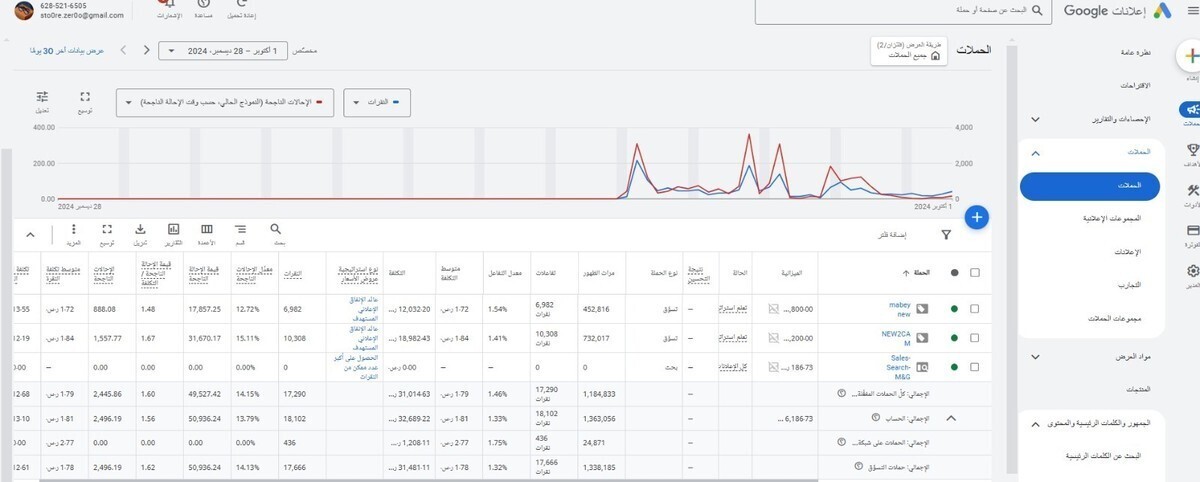
Task: Click the table search magnifier icon
Action: (x=276, y=229)
